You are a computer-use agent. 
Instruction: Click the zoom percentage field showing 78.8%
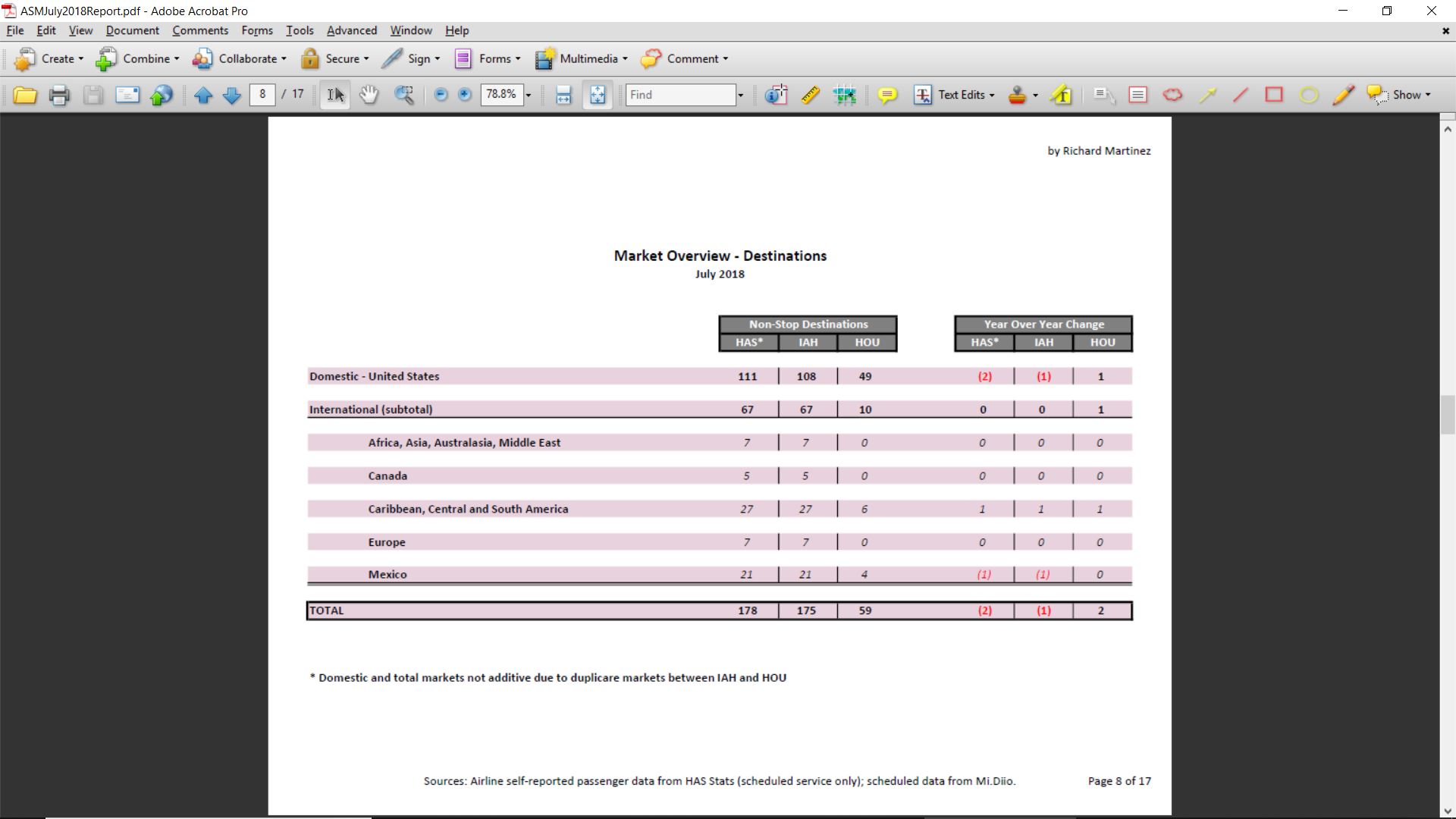click(501, 94)
